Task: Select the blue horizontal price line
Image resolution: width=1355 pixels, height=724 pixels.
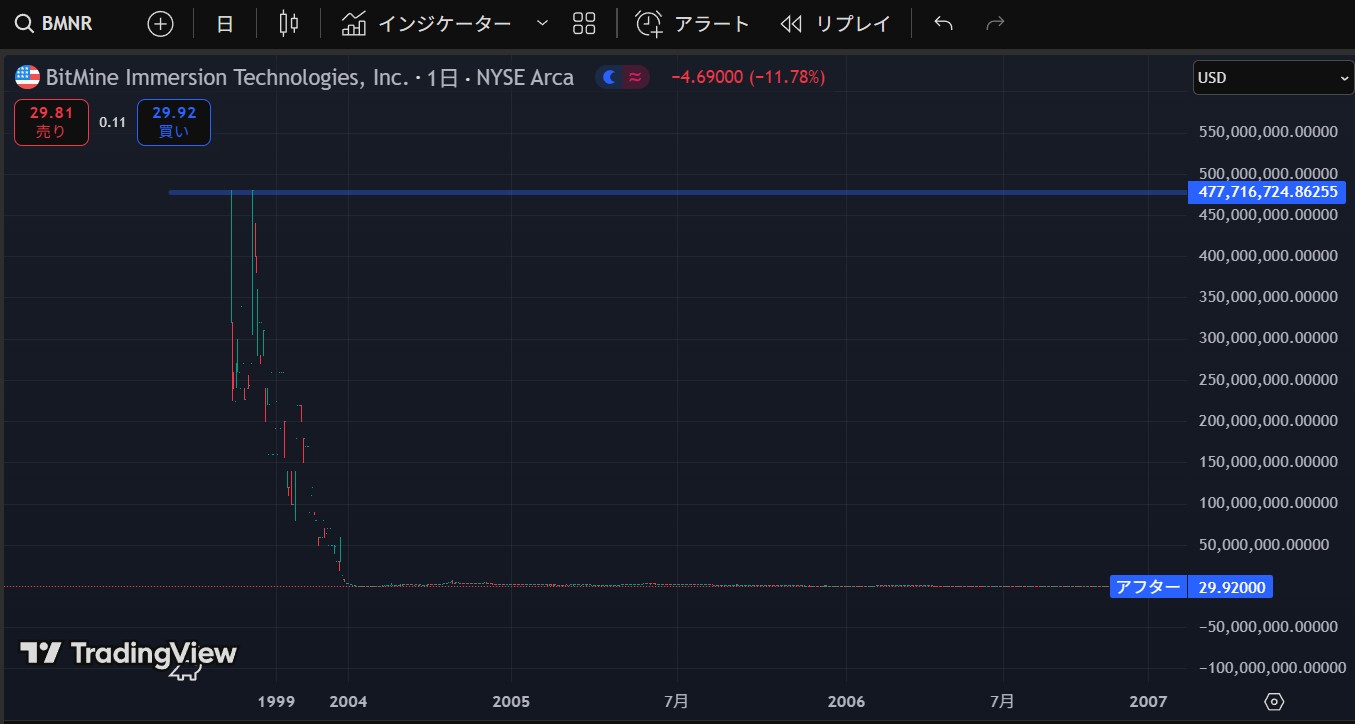Action: [x=677, y=192]
